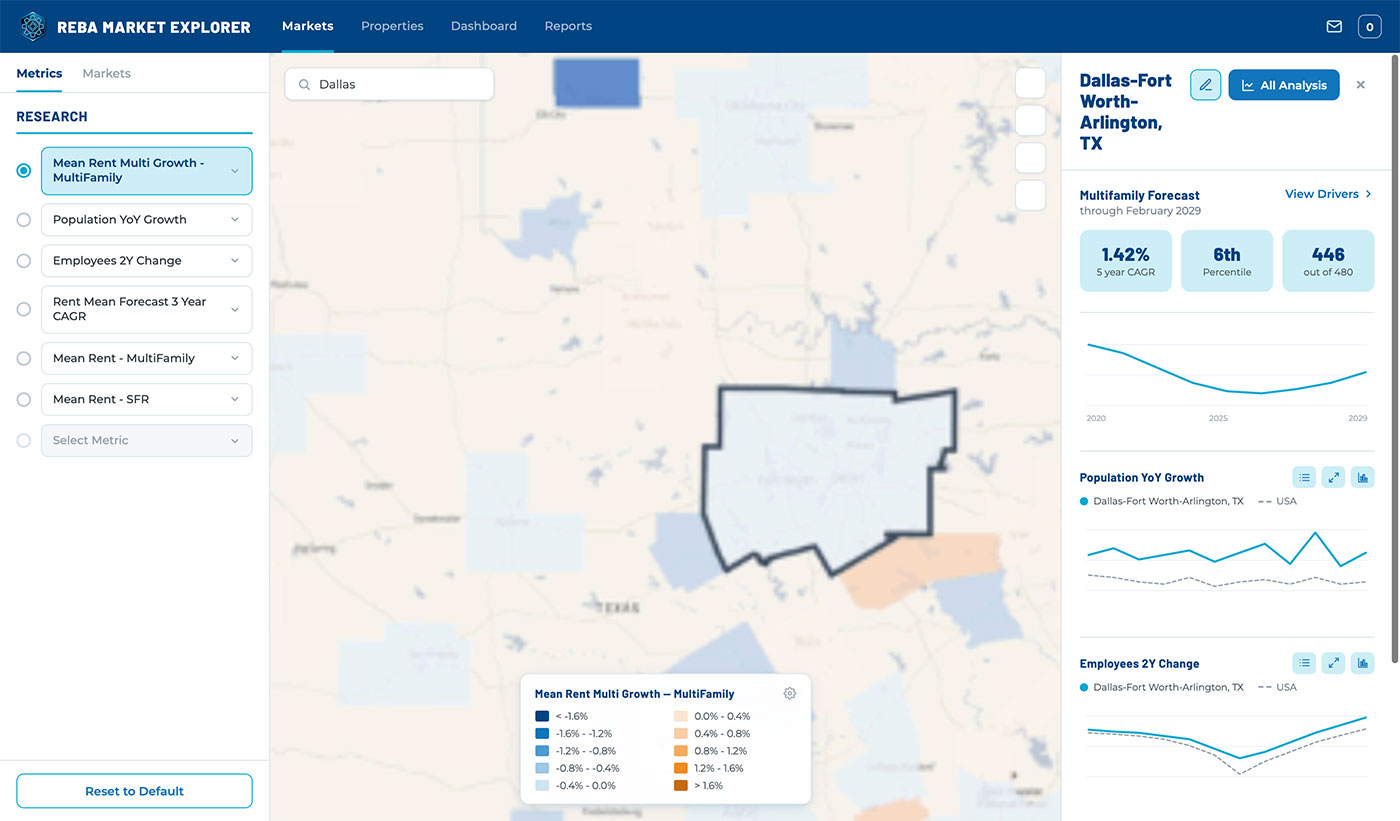Open the View Drivers link
This screenshot has height=821, width=1400.
tap(1328, 194)
